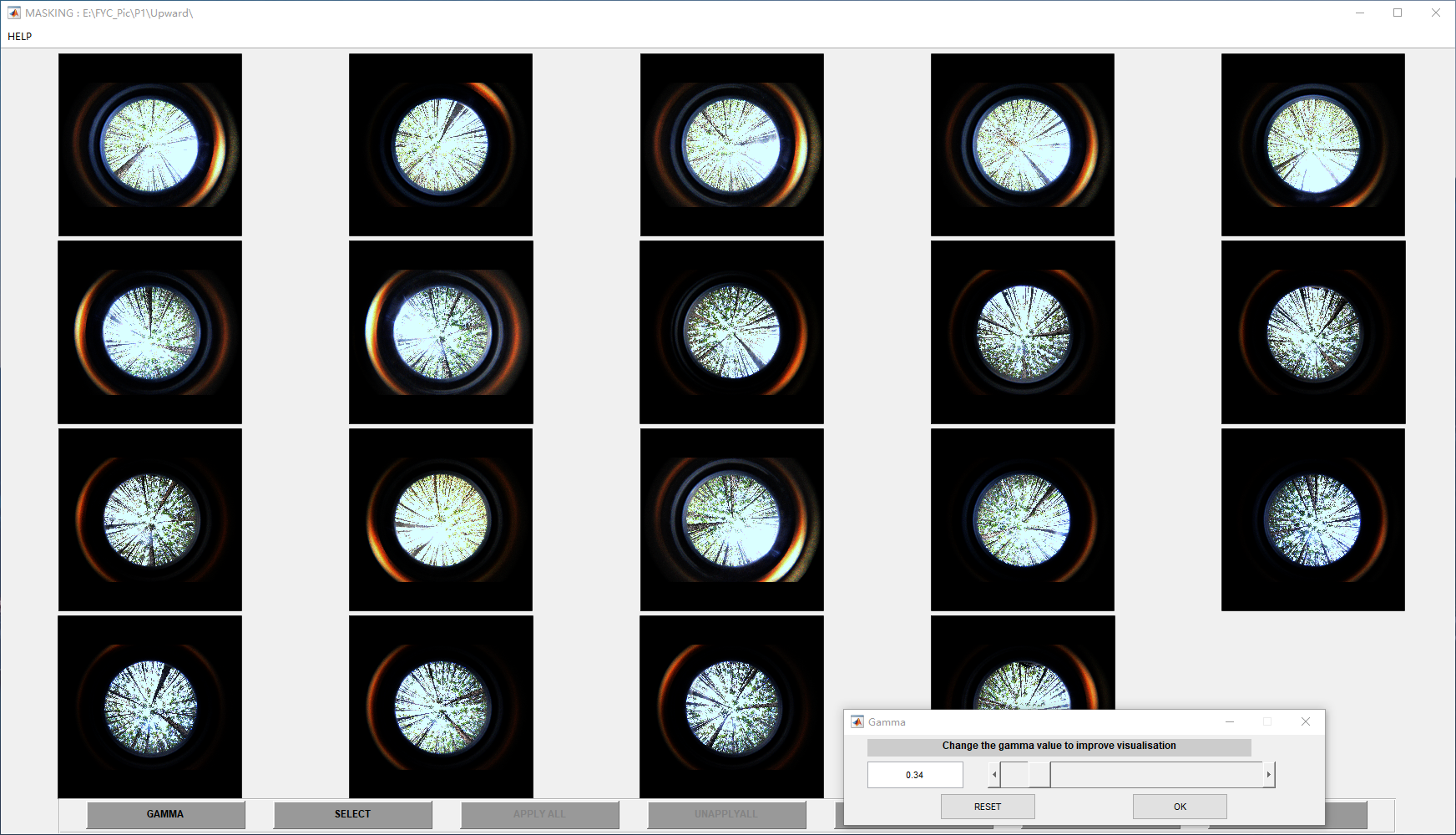Select the first thumbnail in the bottom row
The width and height of the screenshot is (1456, 835).
coord(150,707)
